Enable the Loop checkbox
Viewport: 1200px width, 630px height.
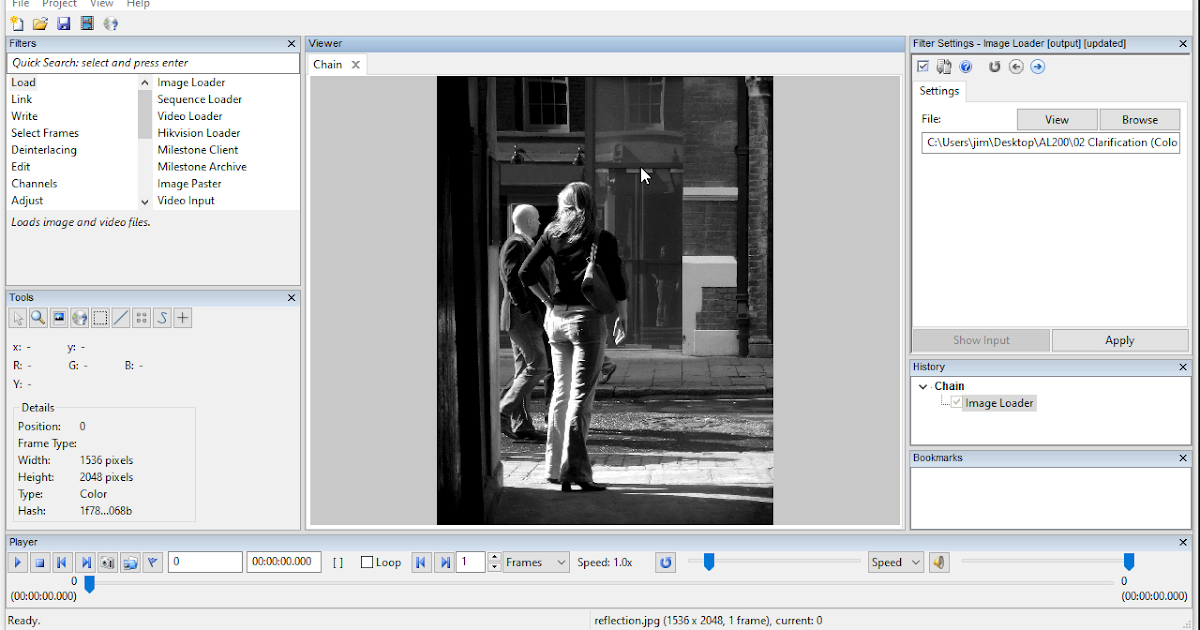pos(367,562)
